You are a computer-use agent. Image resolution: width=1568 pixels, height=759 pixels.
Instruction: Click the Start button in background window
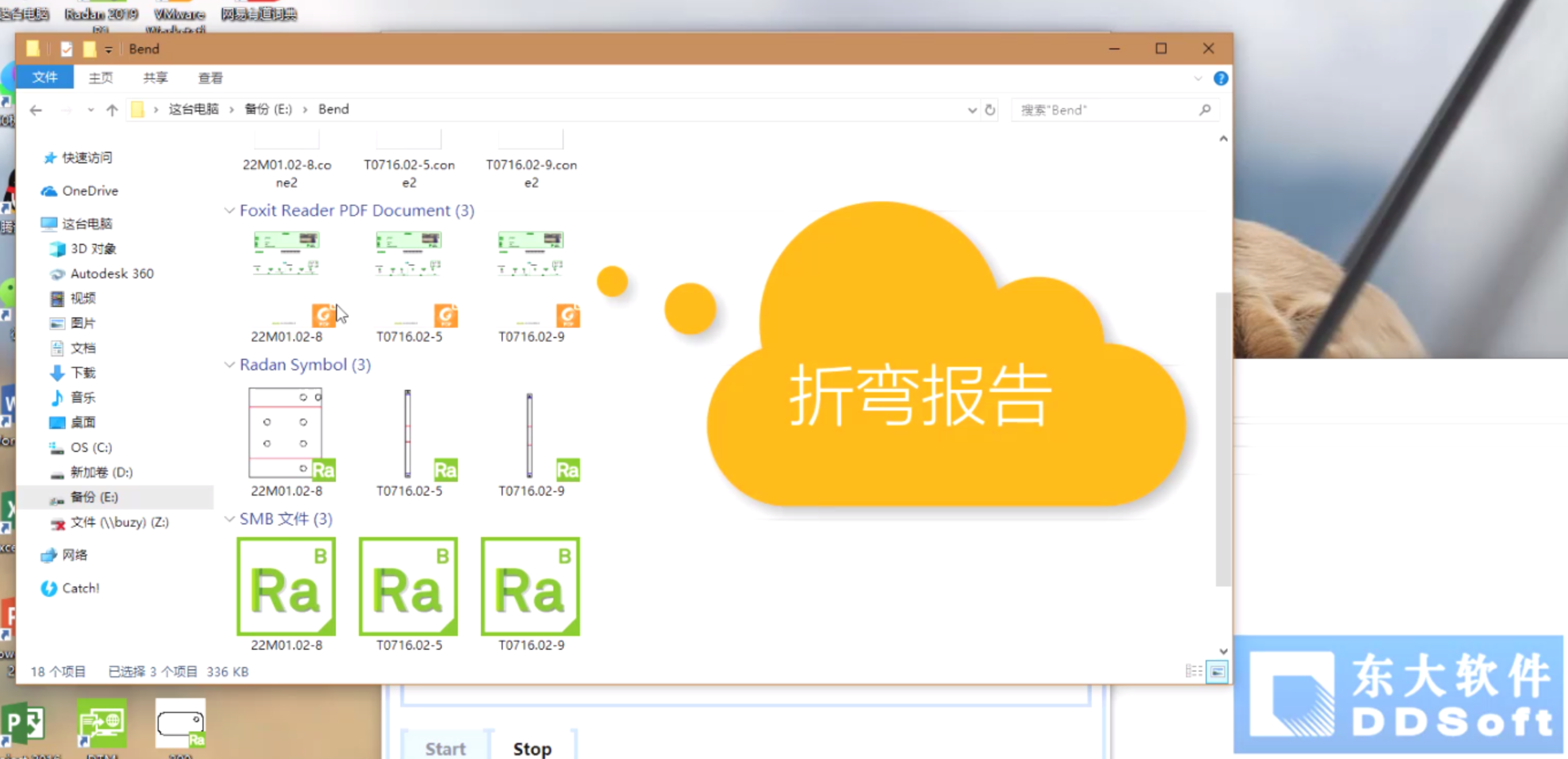446,747
